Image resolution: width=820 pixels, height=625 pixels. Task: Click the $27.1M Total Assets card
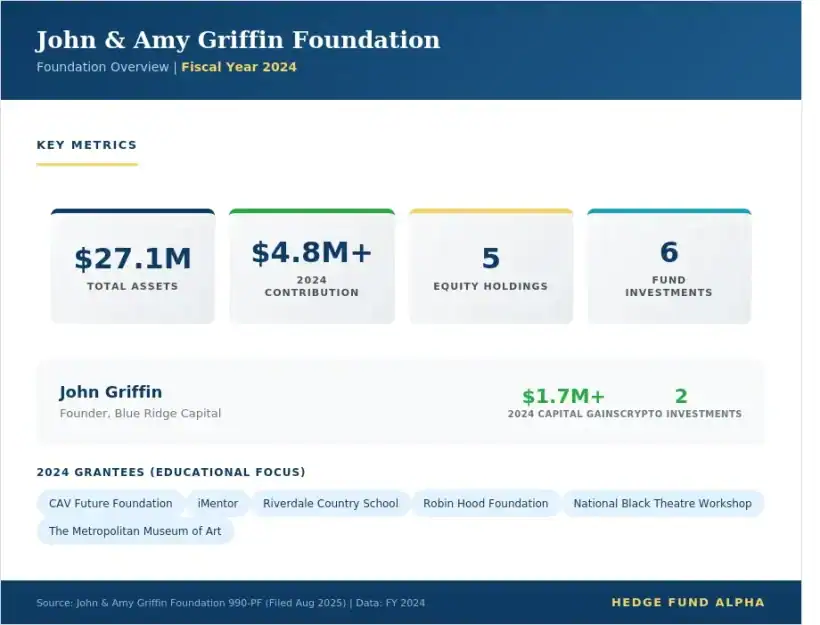[133, 267]
